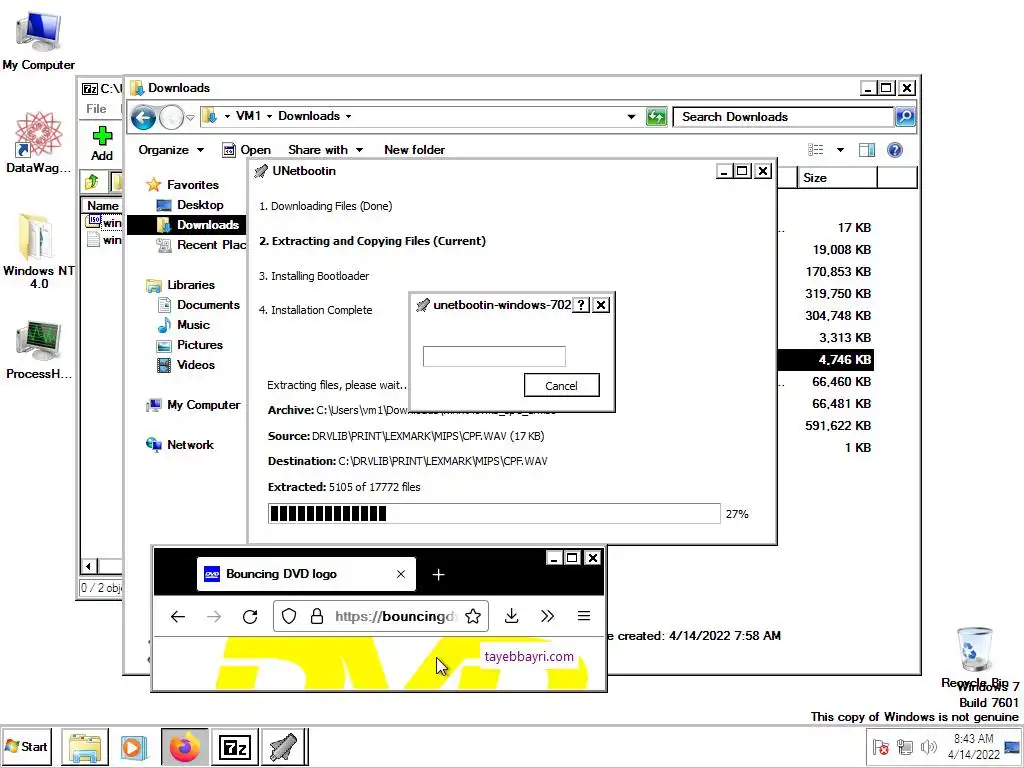The height and width of the screenshot is (768, 1024).
Task: Select Pictures library
Action: (x=190, y=345)
